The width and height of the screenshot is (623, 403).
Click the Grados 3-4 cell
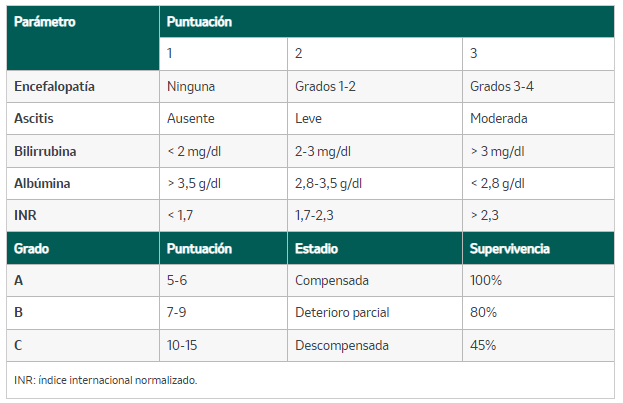[x=538, y=87]
